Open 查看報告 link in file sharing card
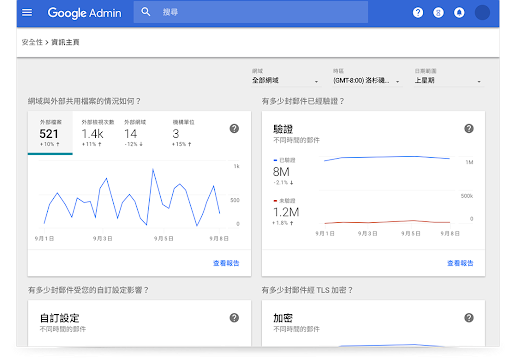This screenshot has width=512, height=362. click(x=226, y=263)
